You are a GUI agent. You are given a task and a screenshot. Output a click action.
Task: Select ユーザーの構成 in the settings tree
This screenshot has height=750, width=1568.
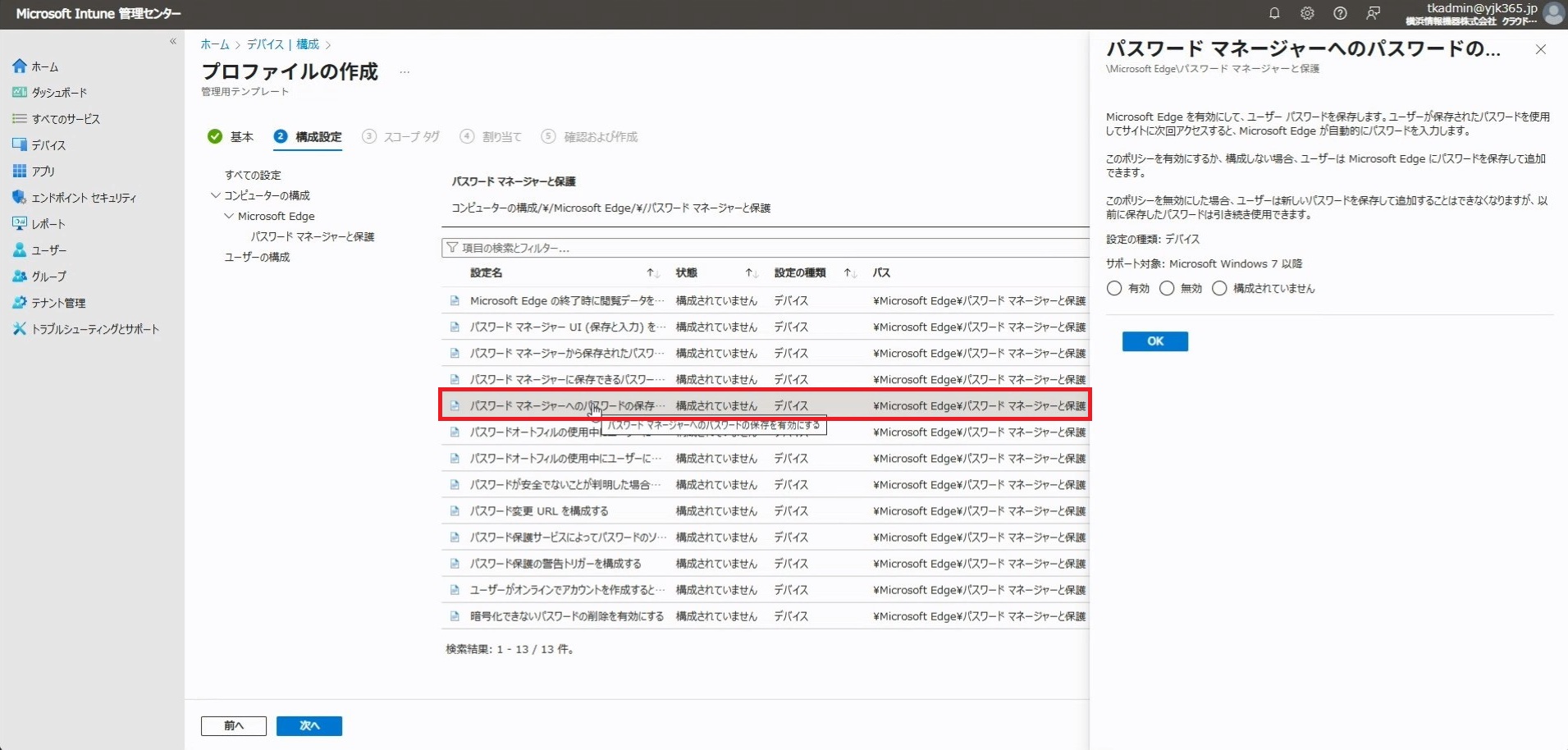click(x=257, y=257)
